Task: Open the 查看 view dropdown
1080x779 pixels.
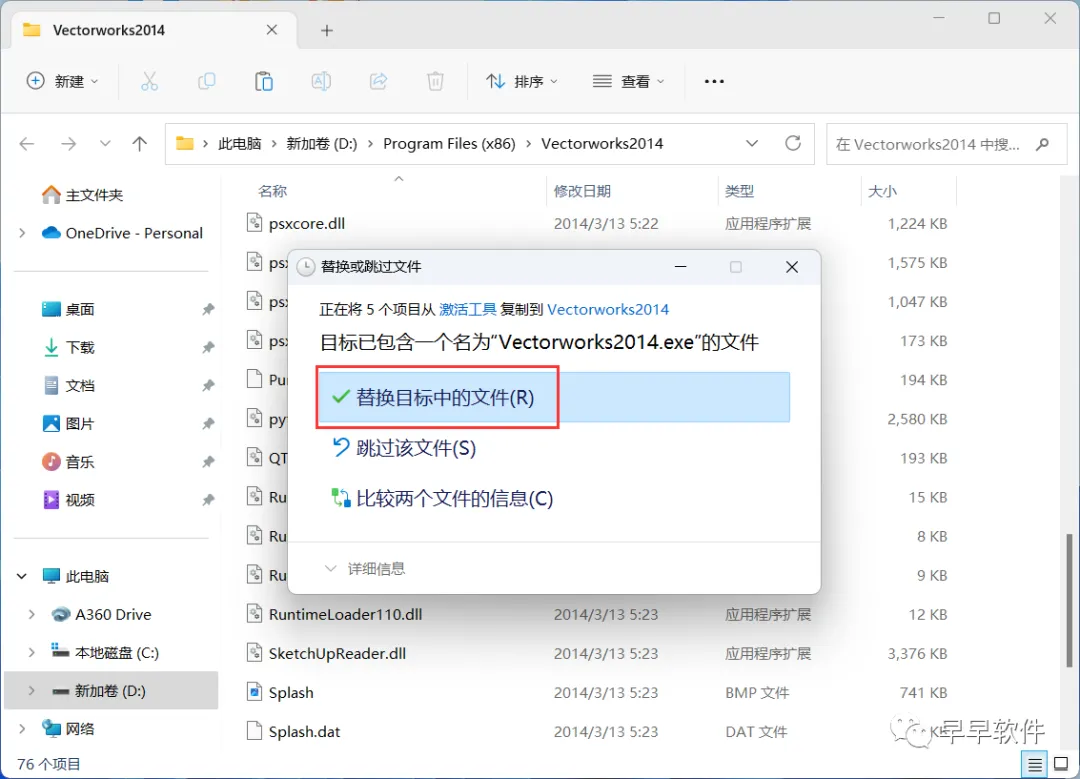Action: [x=628, y=81]
